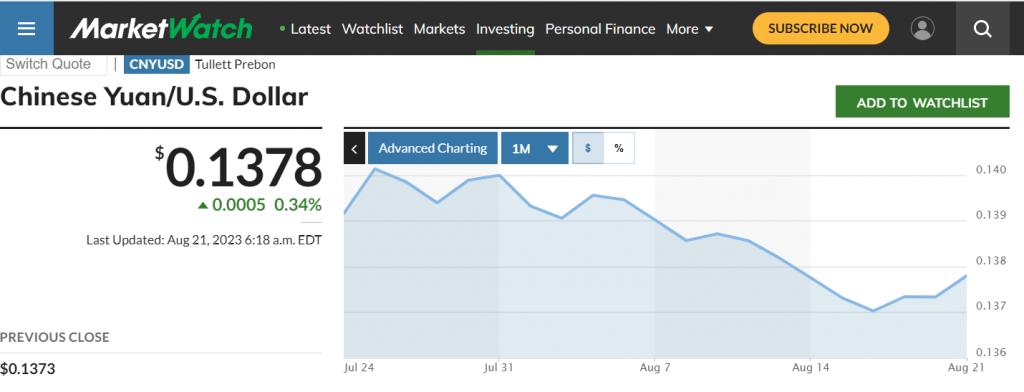Open the hamburger navigation menu
1024x392 pixels.
coord(27,29)
